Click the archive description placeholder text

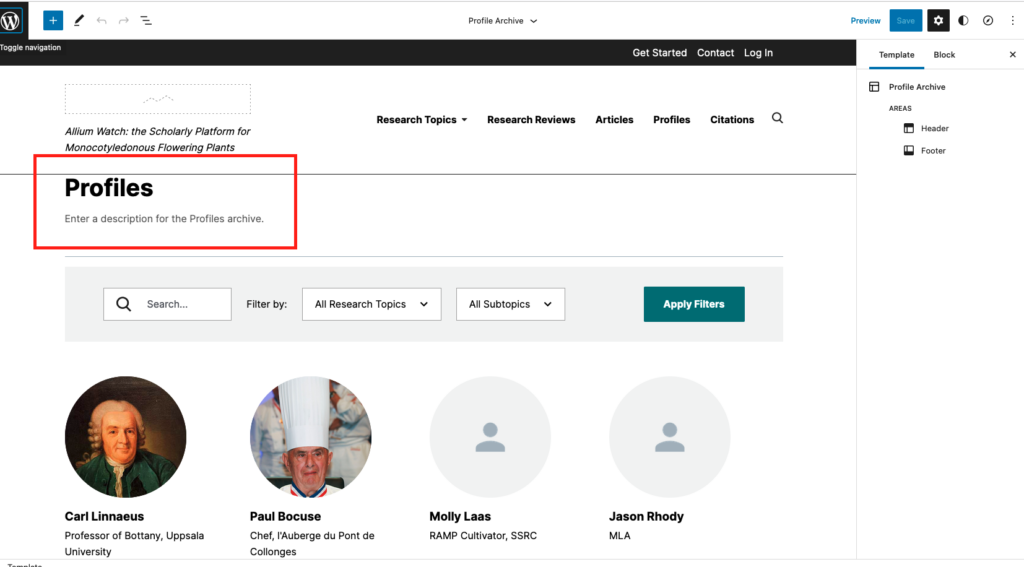pyautogui.click(x=164, y=219)
